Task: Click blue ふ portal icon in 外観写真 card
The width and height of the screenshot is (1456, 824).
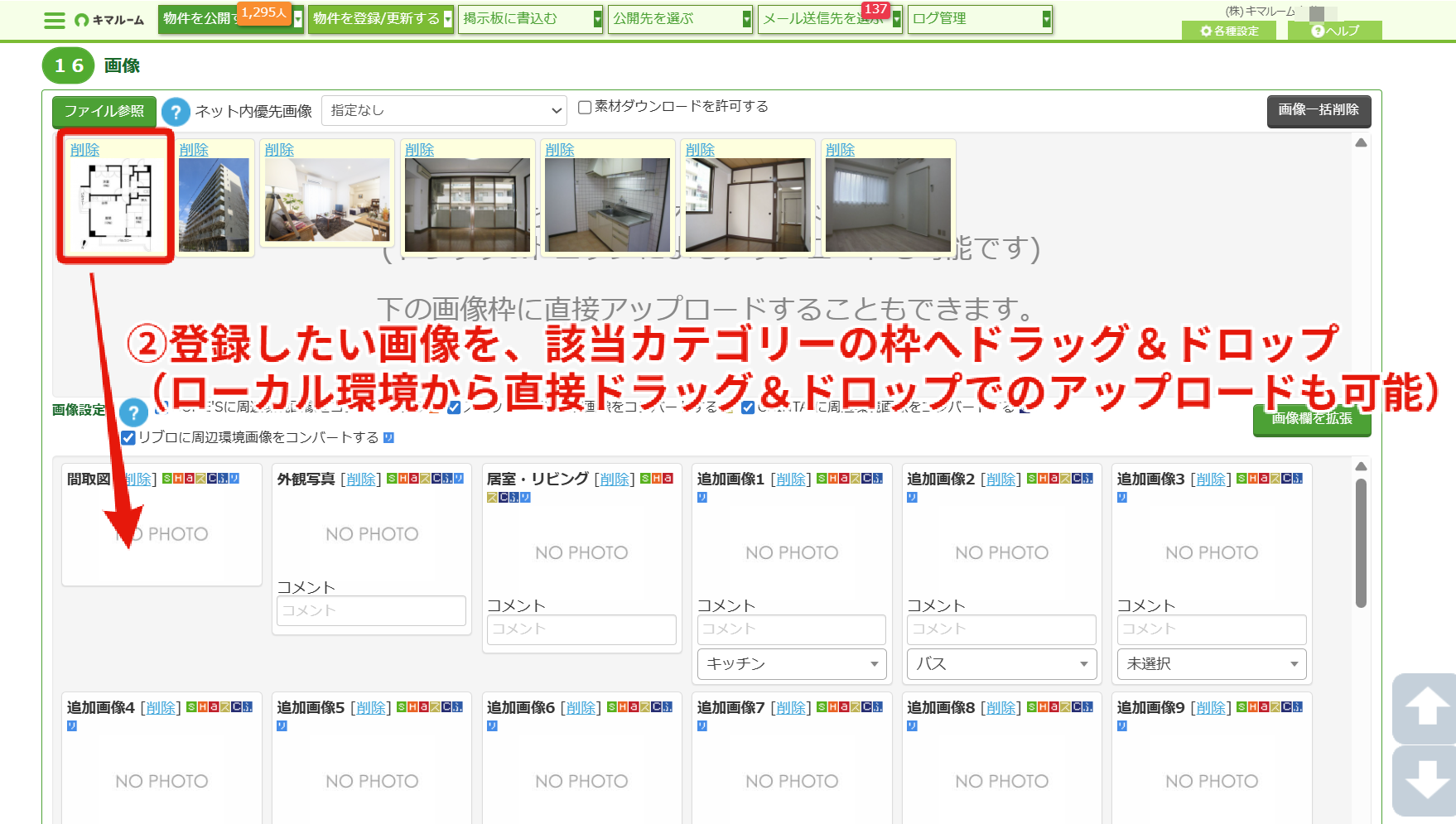Action: point(447,479)
